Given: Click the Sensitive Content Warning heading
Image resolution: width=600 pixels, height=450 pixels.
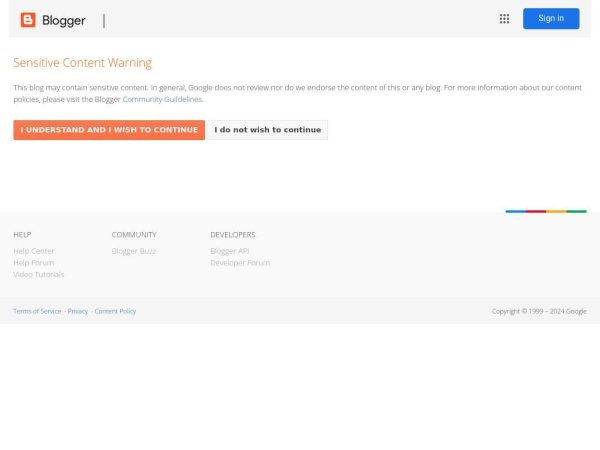Looking at the screenshot, I should pyautogui.click(x=82, y=63).
